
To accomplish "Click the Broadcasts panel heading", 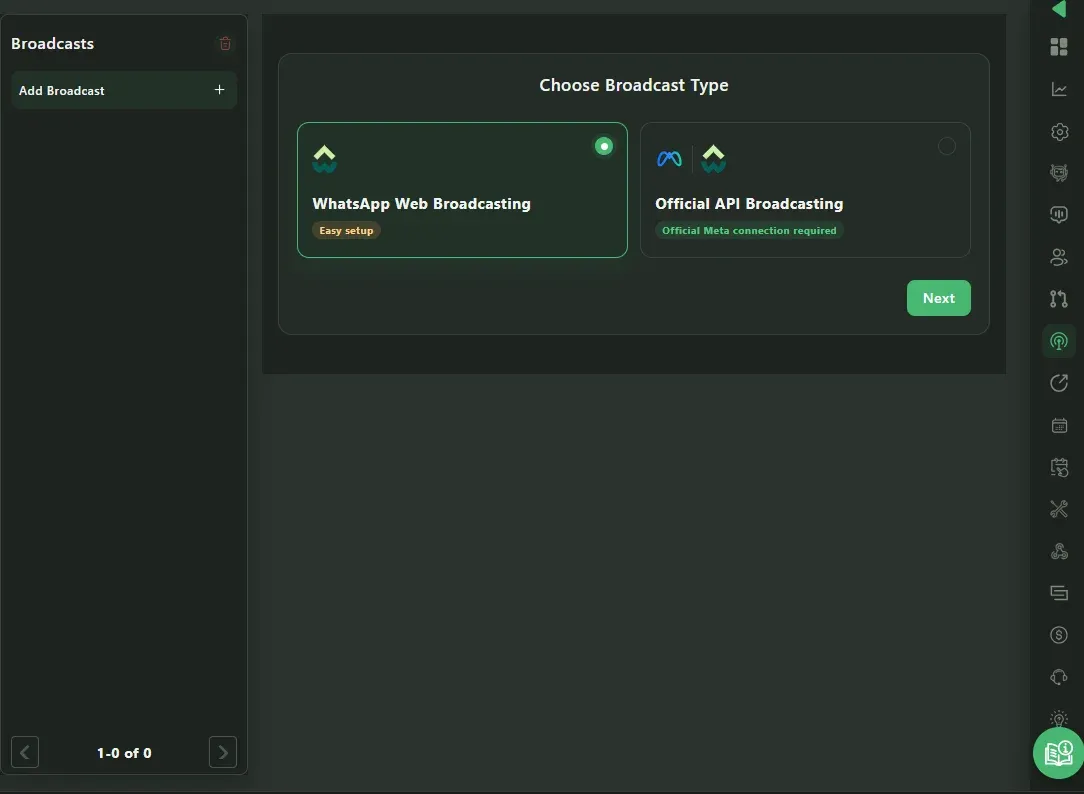I will [53, 44].
